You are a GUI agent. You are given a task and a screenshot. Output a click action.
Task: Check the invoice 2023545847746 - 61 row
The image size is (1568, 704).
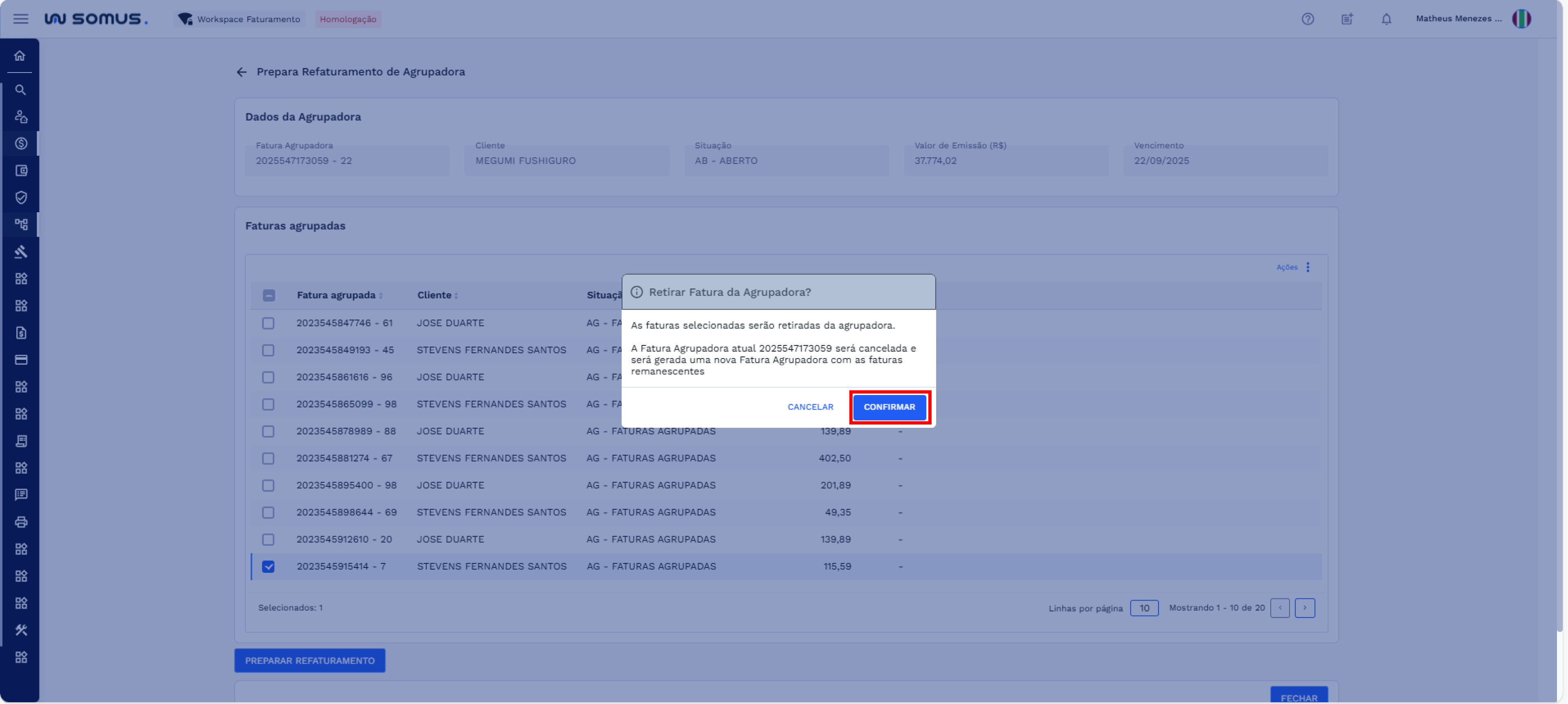pyautogui.click(x=268, y=323)
